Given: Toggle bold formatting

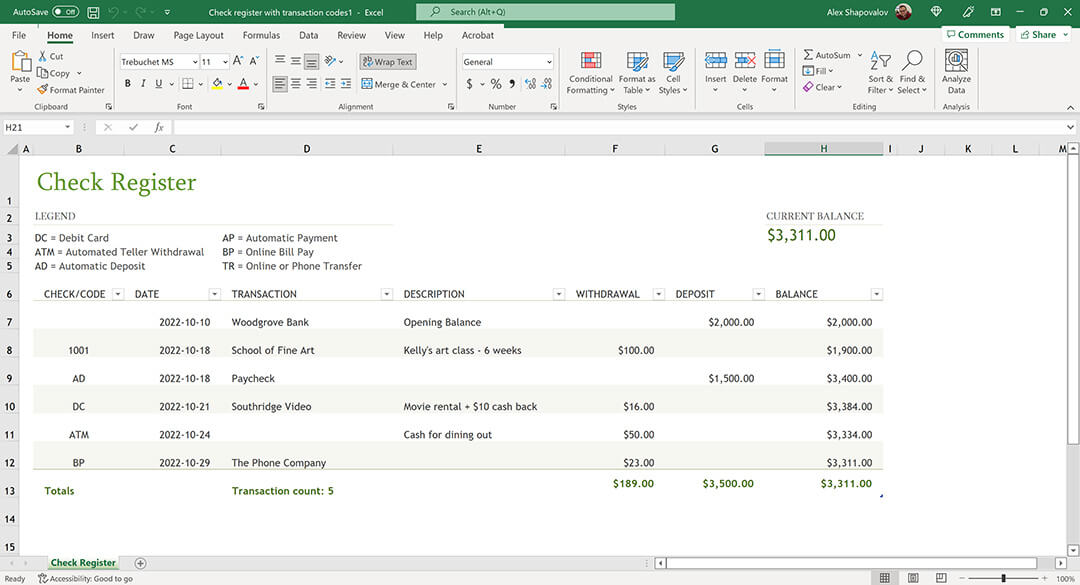Looking at the screenshot, I should (127, 84).
